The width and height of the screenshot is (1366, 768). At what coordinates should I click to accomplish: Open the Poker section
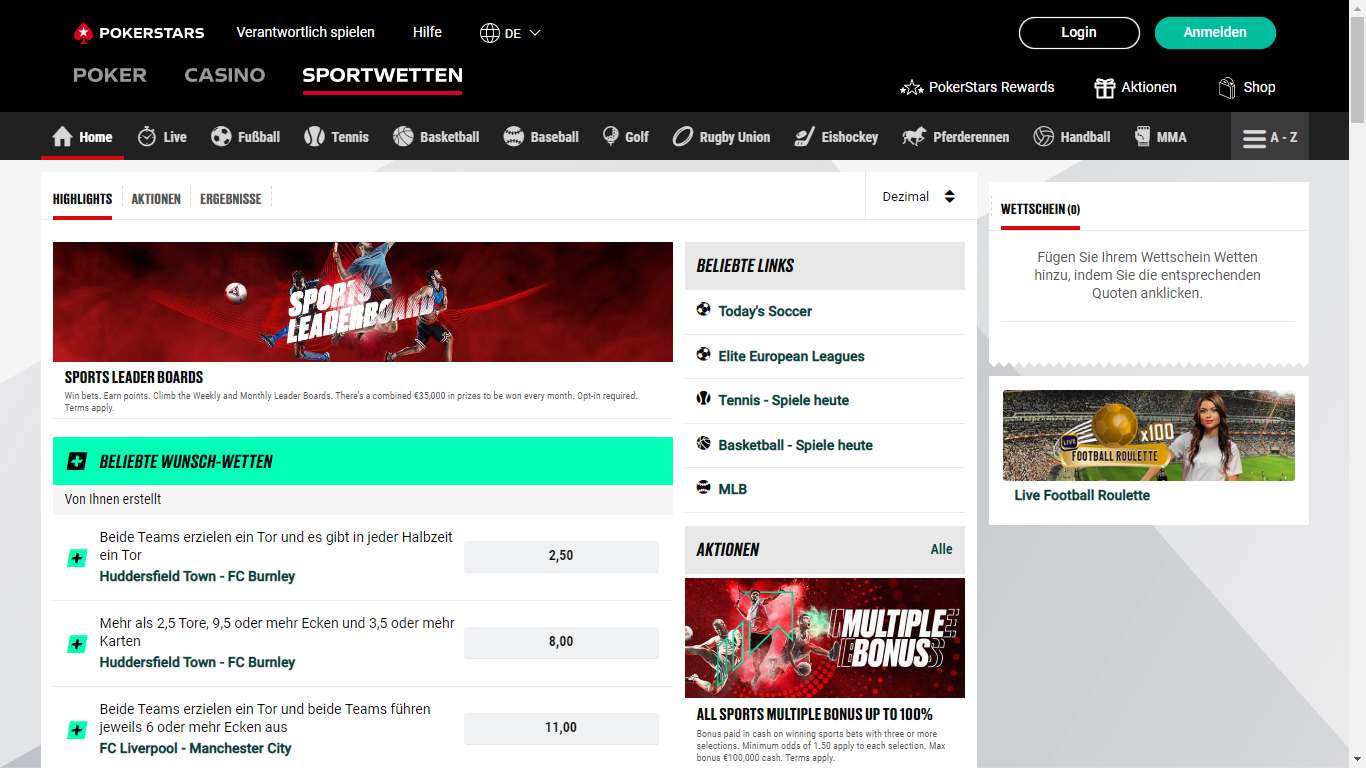tap(110, 75)
